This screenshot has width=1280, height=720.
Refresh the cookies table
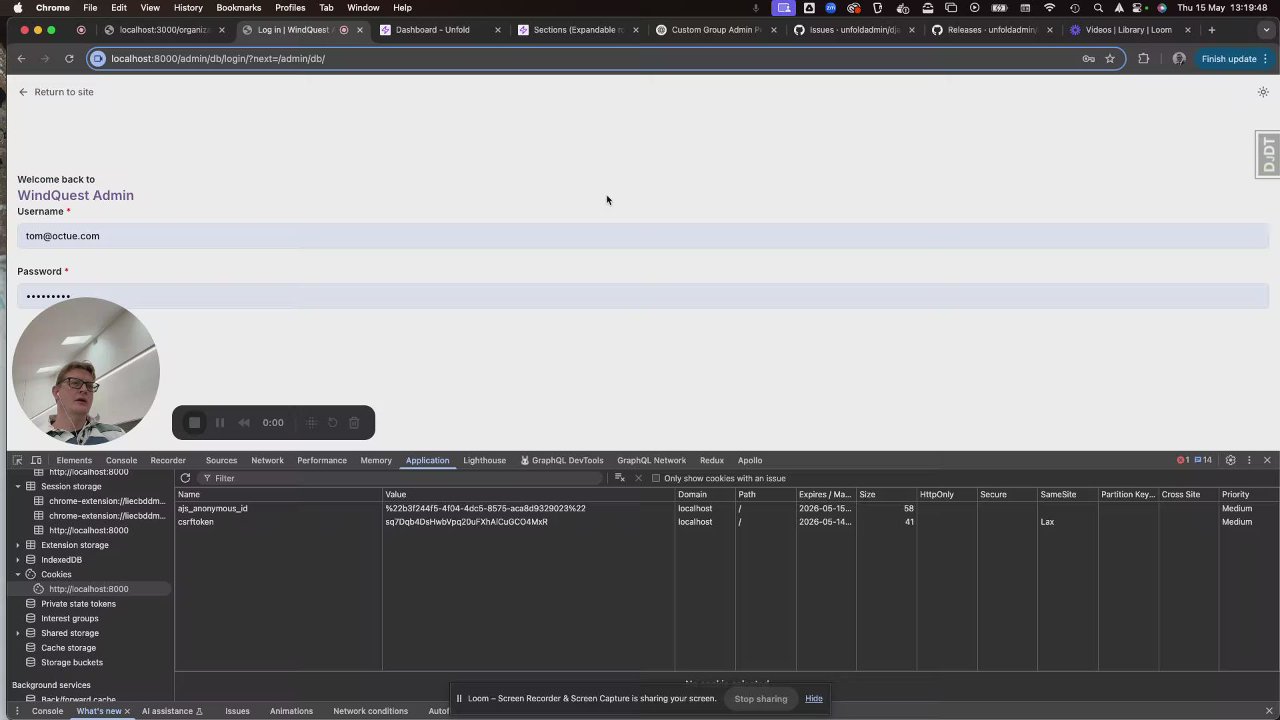point(185,478)
